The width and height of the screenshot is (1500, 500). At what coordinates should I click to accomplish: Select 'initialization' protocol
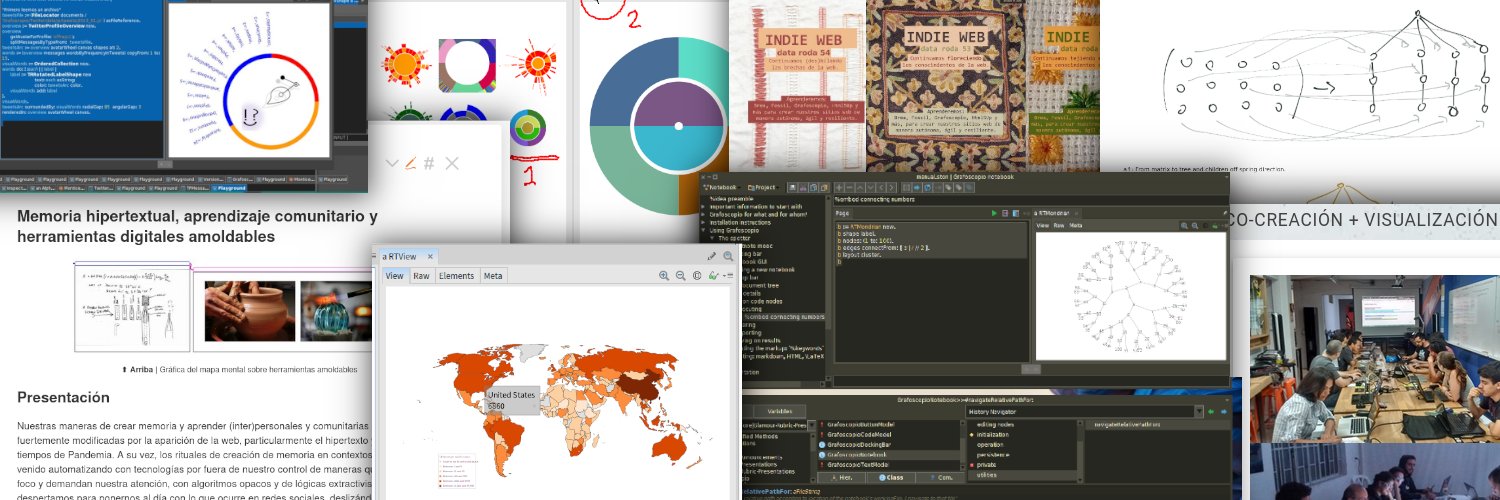(992, 434)
